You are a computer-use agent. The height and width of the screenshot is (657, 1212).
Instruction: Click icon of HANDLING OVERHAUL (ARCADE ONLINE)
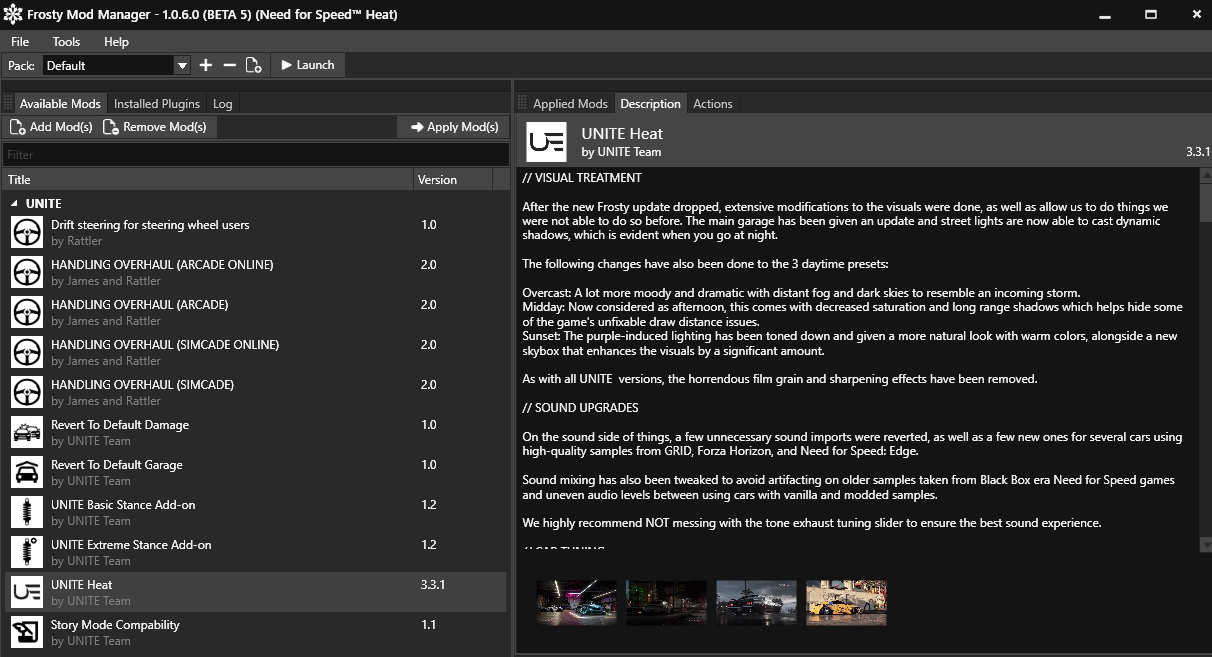coord(27,273)
